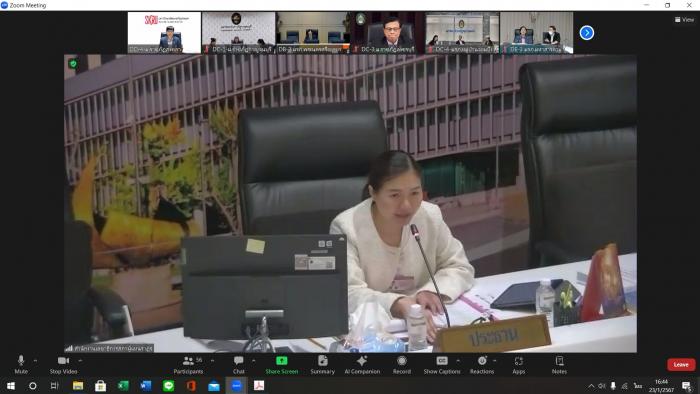Expand caret next to Show Captions
700x394 pixels.
[x=458, y=361]
